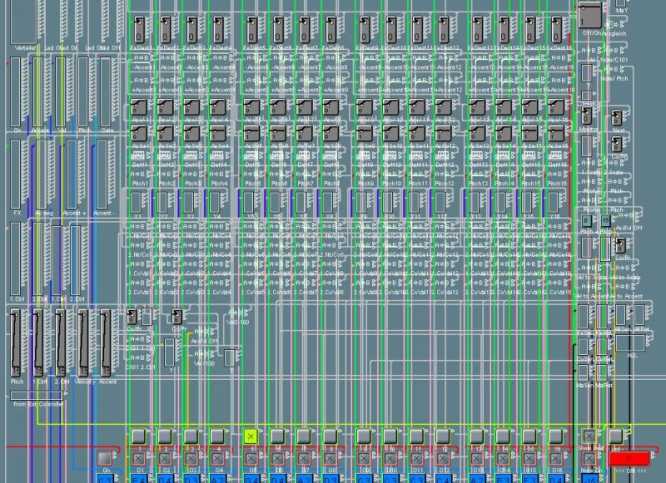
Task: Select the first outlined module with a blue bar
Action: (x=137, y=203)
